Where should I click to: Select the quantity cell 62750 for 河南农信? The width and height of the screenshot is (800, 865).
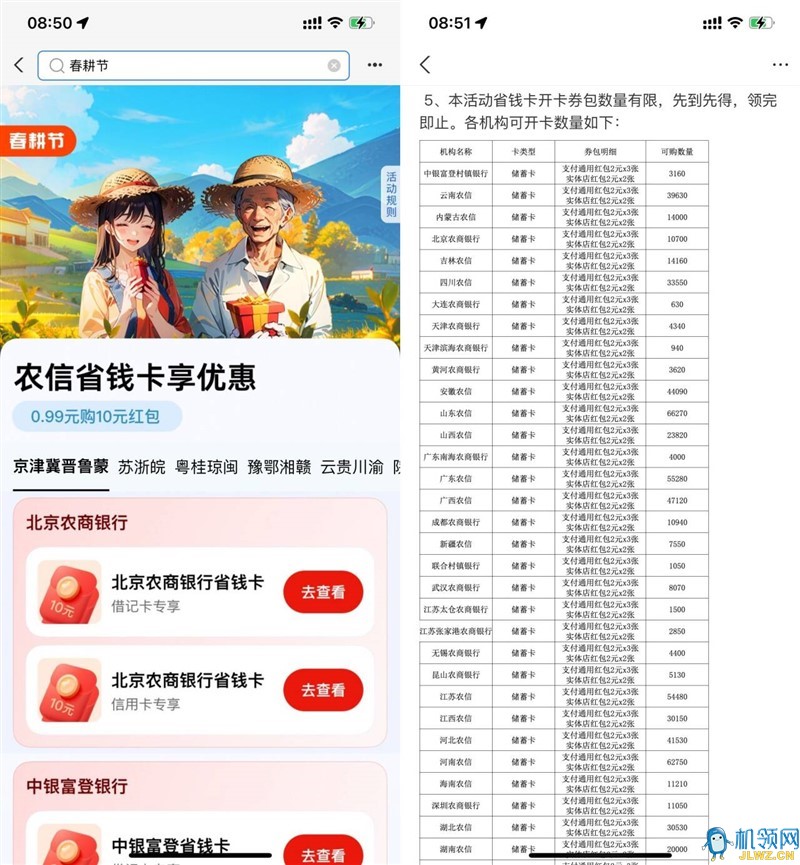677,762
